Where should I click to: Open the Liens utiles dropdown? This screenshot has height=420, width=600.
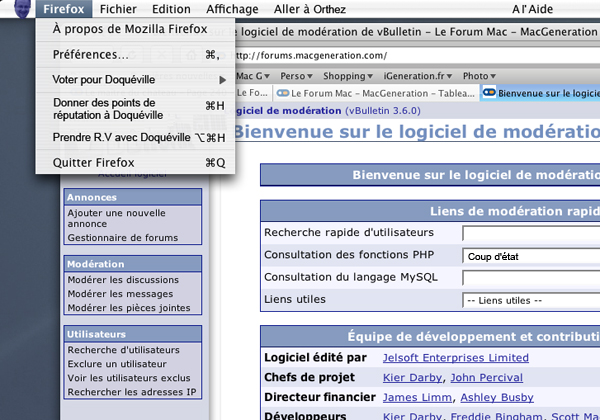pos(530,300)
